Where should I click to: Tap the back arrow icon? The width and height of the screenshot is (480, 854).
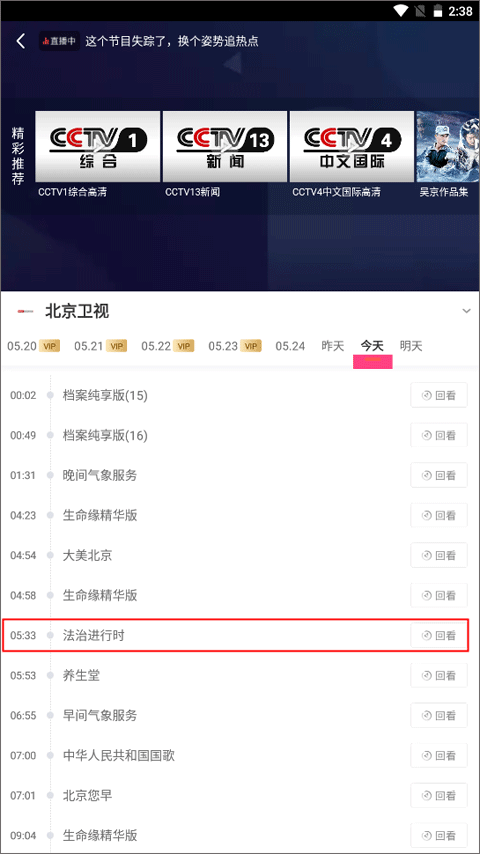click(21, 41)
